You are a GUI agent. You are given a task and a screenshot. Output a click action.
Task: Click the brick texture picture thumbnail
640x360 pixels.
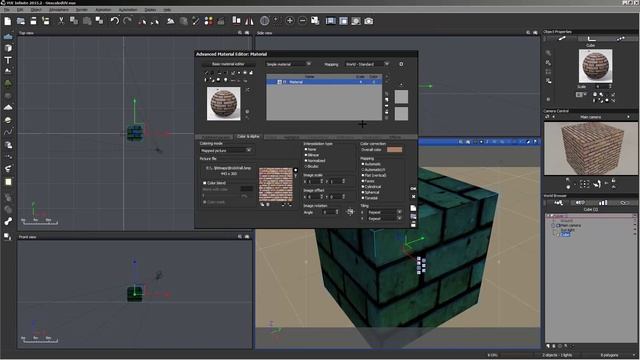click(x=276, y=184)
